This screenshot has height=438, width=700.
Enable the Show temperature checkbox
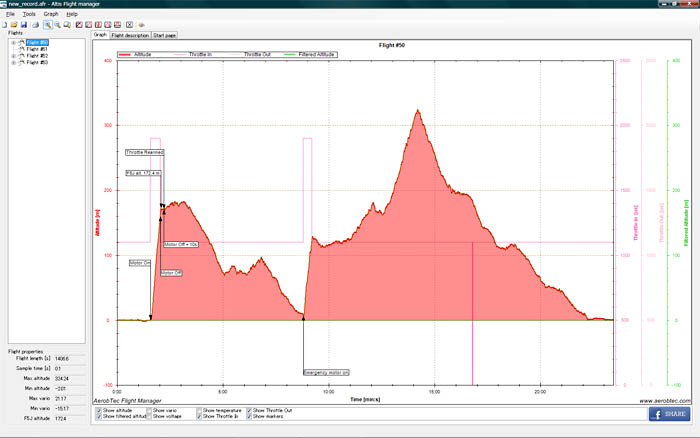point(199,410)
